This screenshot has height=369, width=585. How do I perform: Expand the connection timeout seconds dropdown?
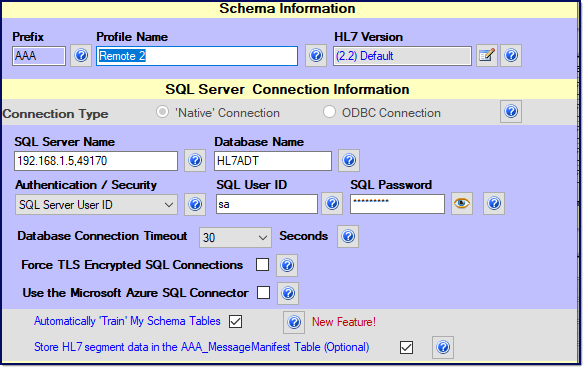coord(235,237)
